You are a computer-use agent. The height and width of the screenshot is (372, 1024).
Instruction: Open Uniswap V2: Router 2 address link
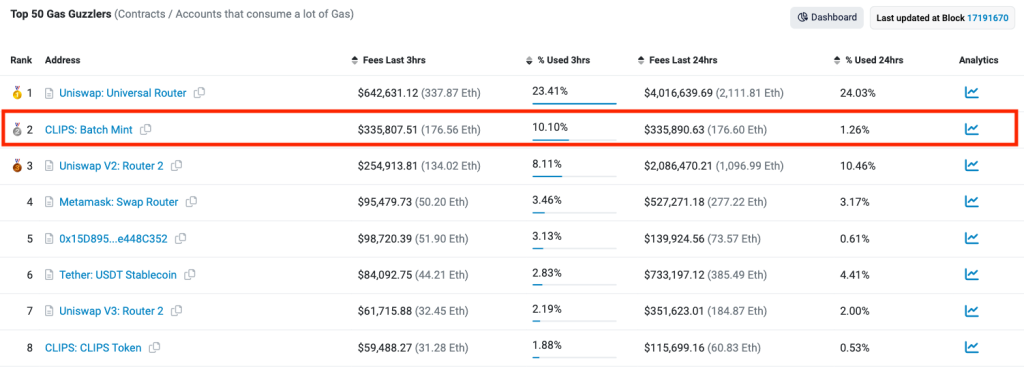[x=111, y=166]
